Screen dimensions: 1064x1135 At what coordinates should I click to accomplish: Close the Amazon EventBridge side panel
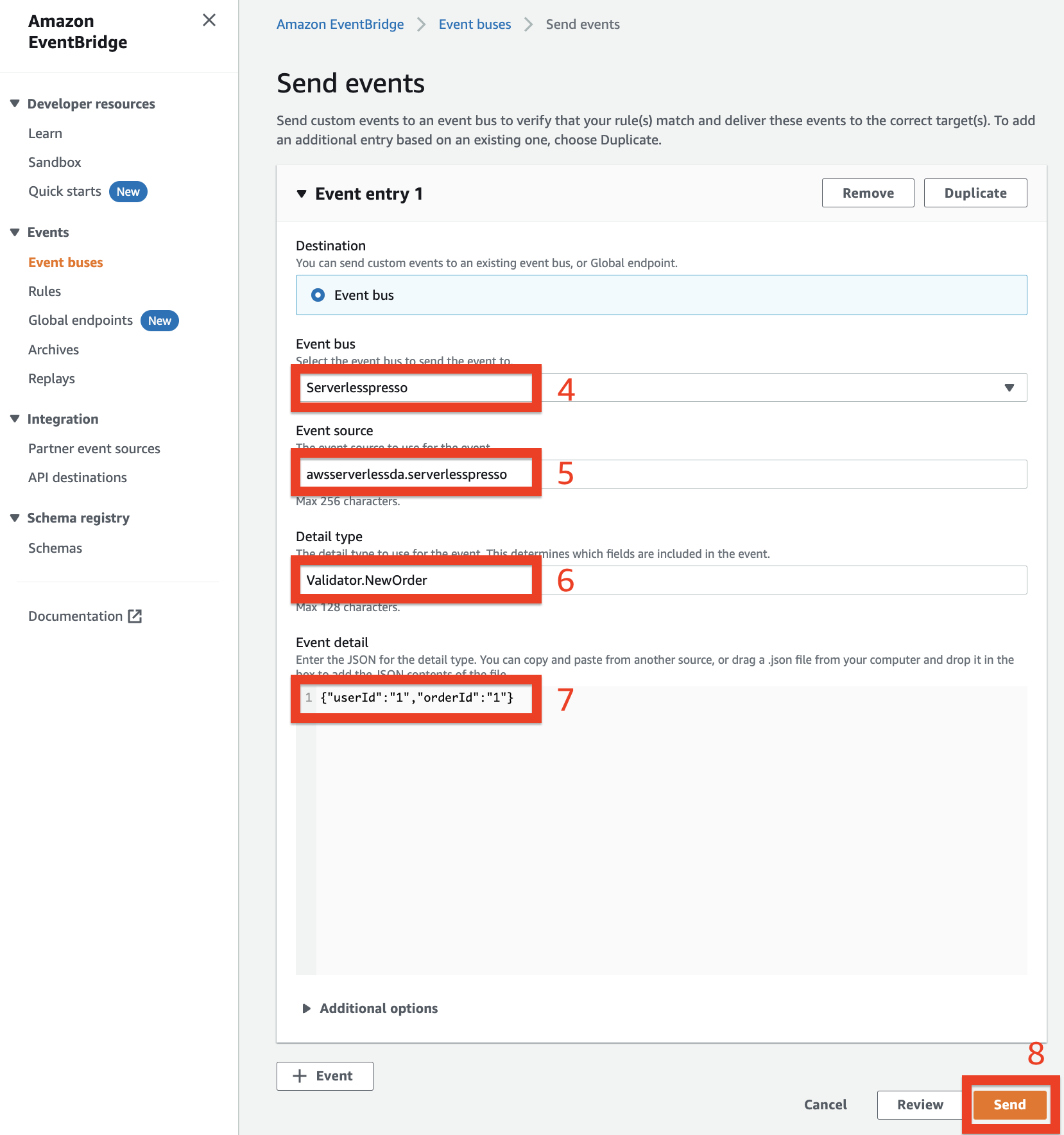(209, 21)
